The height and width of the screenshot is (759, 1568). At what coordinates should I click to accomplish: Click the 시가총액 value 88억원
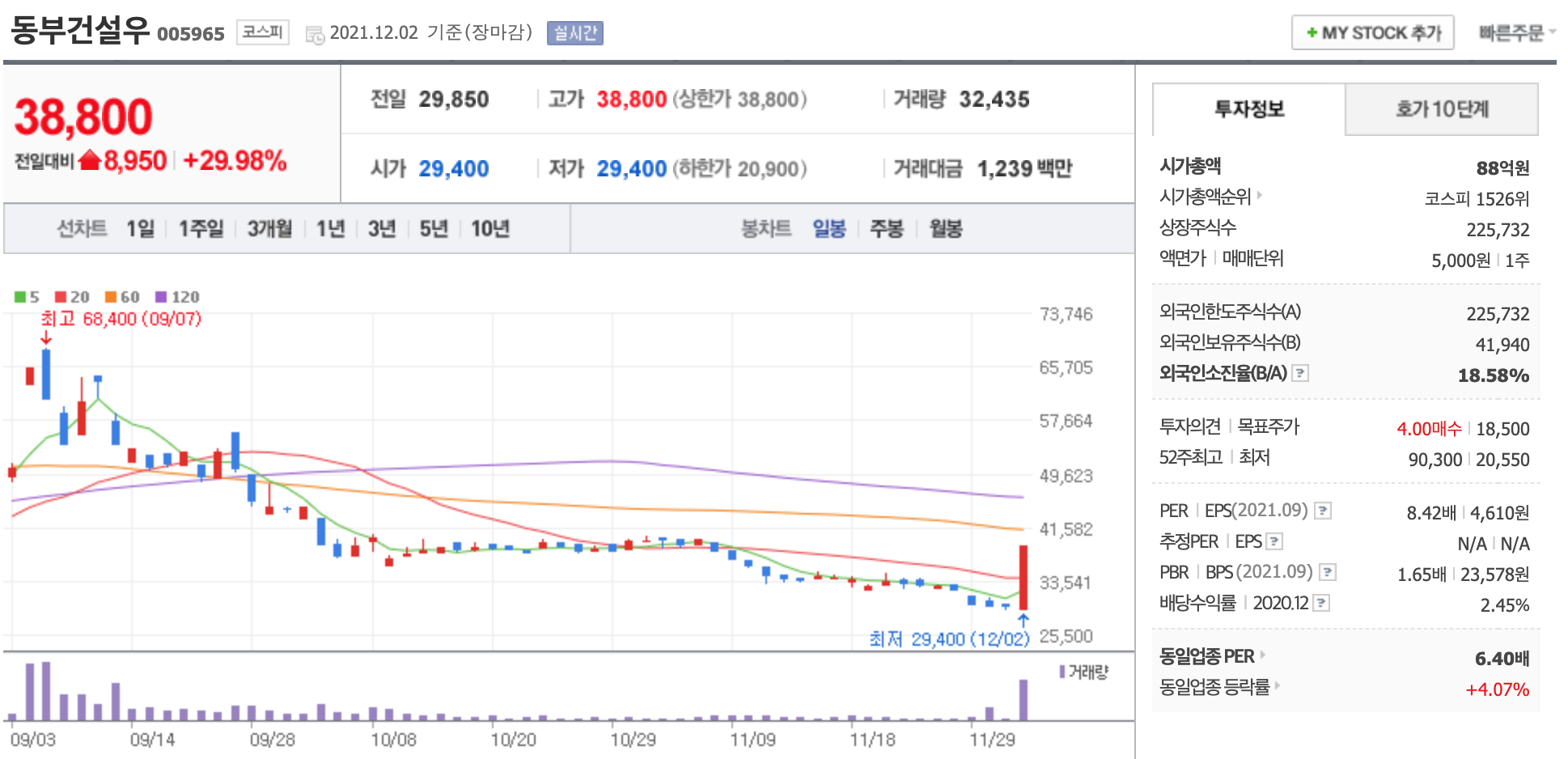(1502, 168)
